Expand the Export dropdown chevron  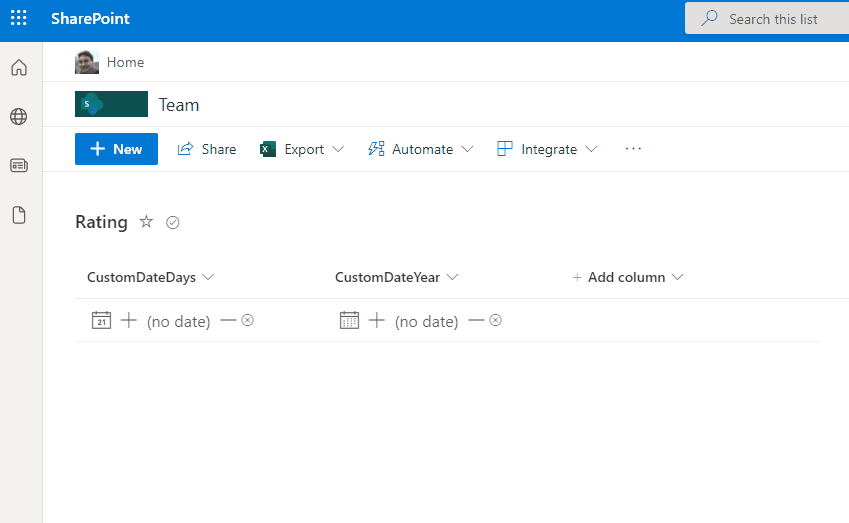(x=338, y=149)
